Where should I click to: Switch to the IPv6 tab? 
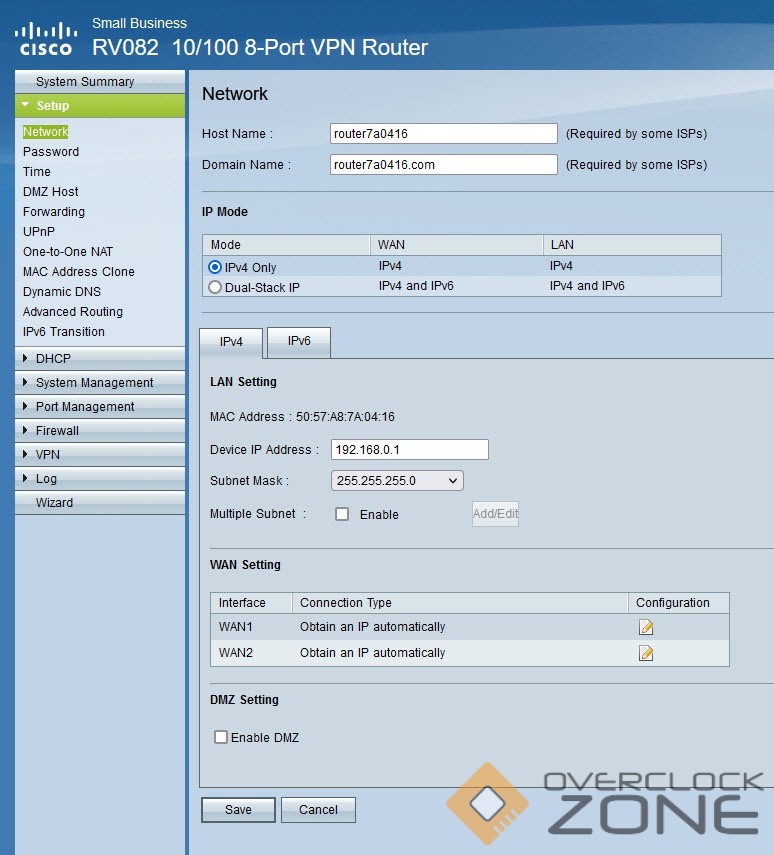(299, 341)
